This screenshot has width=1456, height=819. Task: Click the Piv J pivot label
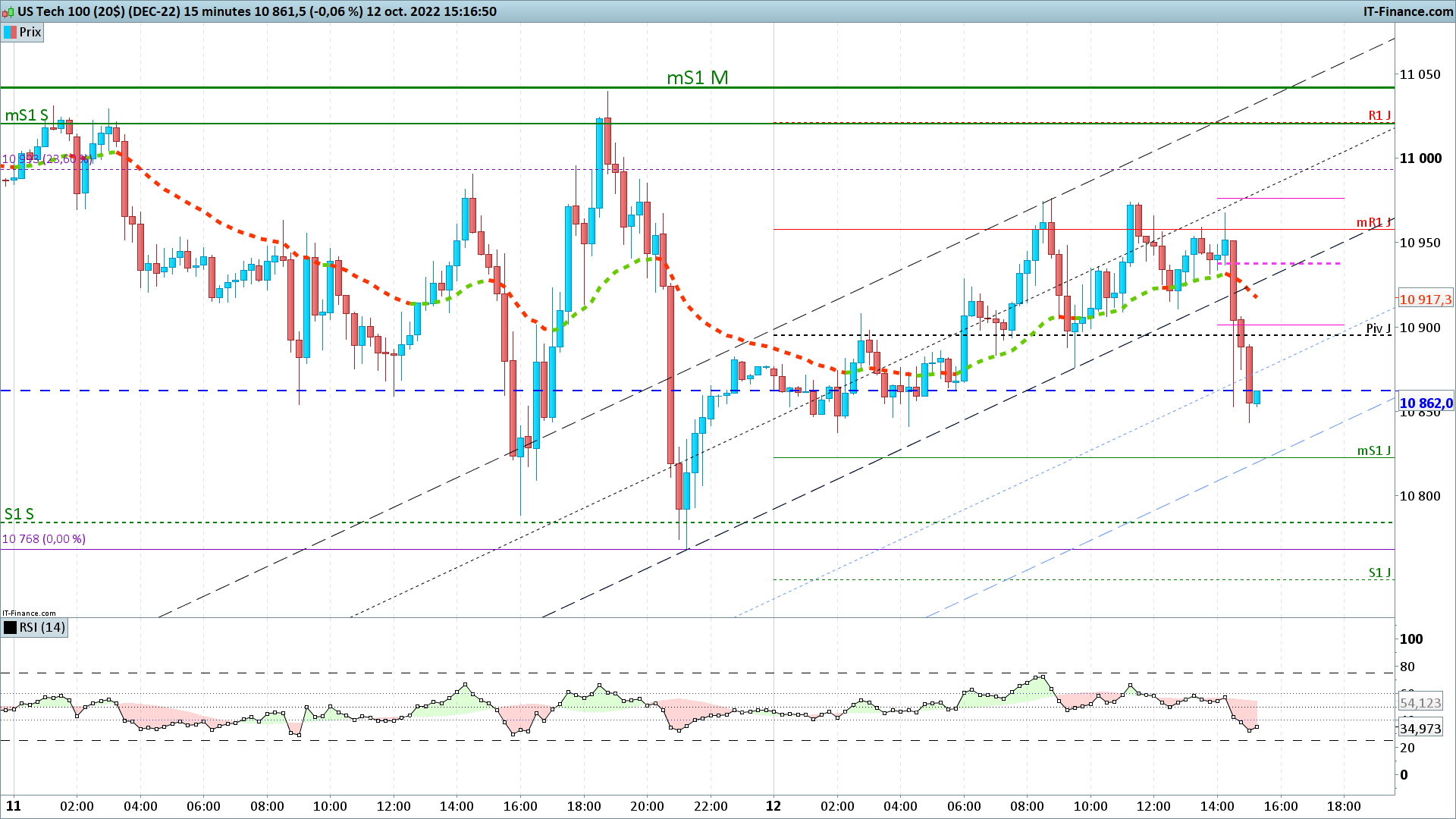tap(1379, 328)
